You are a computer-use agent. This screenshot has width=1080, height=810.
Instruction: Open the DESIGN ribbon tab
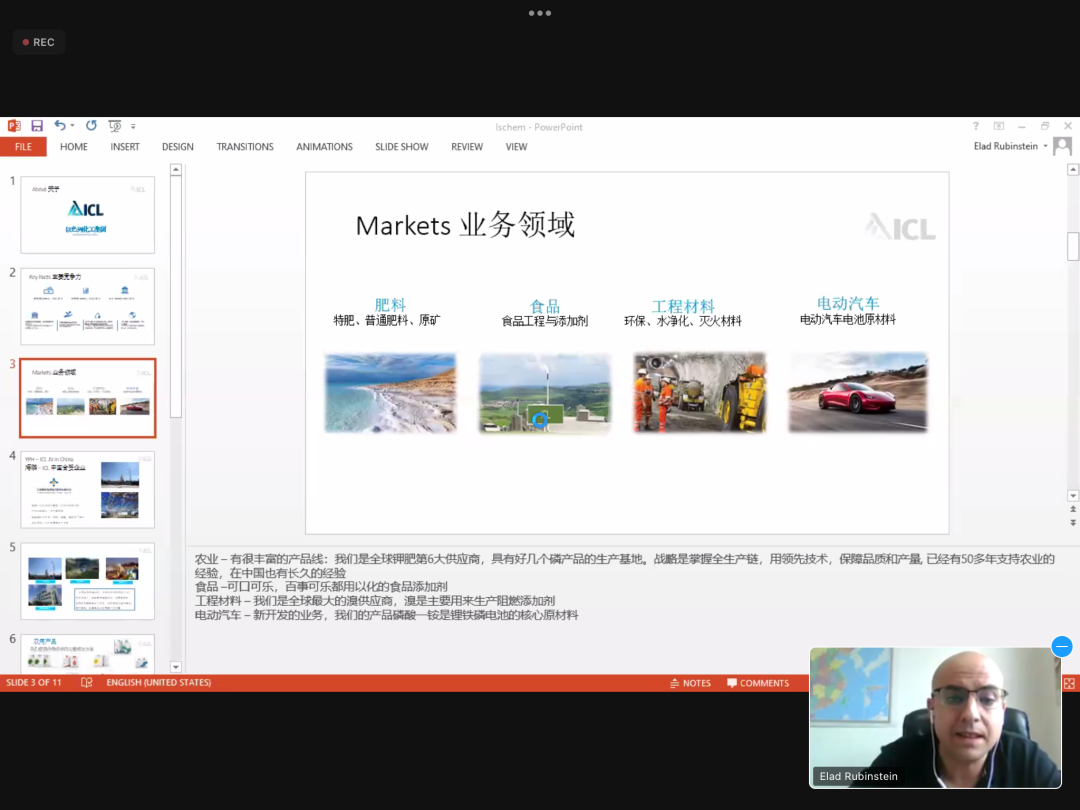178,147
